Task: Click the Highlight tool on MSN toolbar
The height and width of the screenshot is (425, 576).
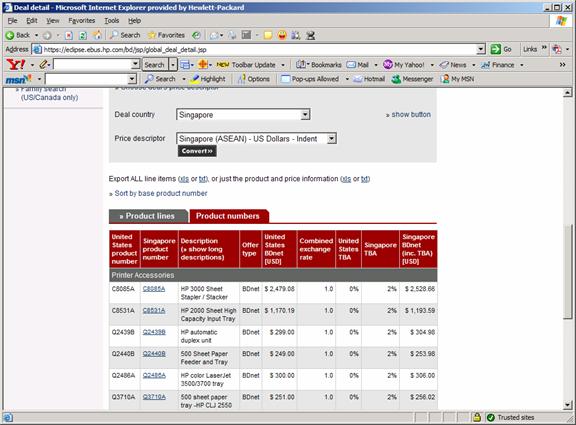Action: click(208, 79)
